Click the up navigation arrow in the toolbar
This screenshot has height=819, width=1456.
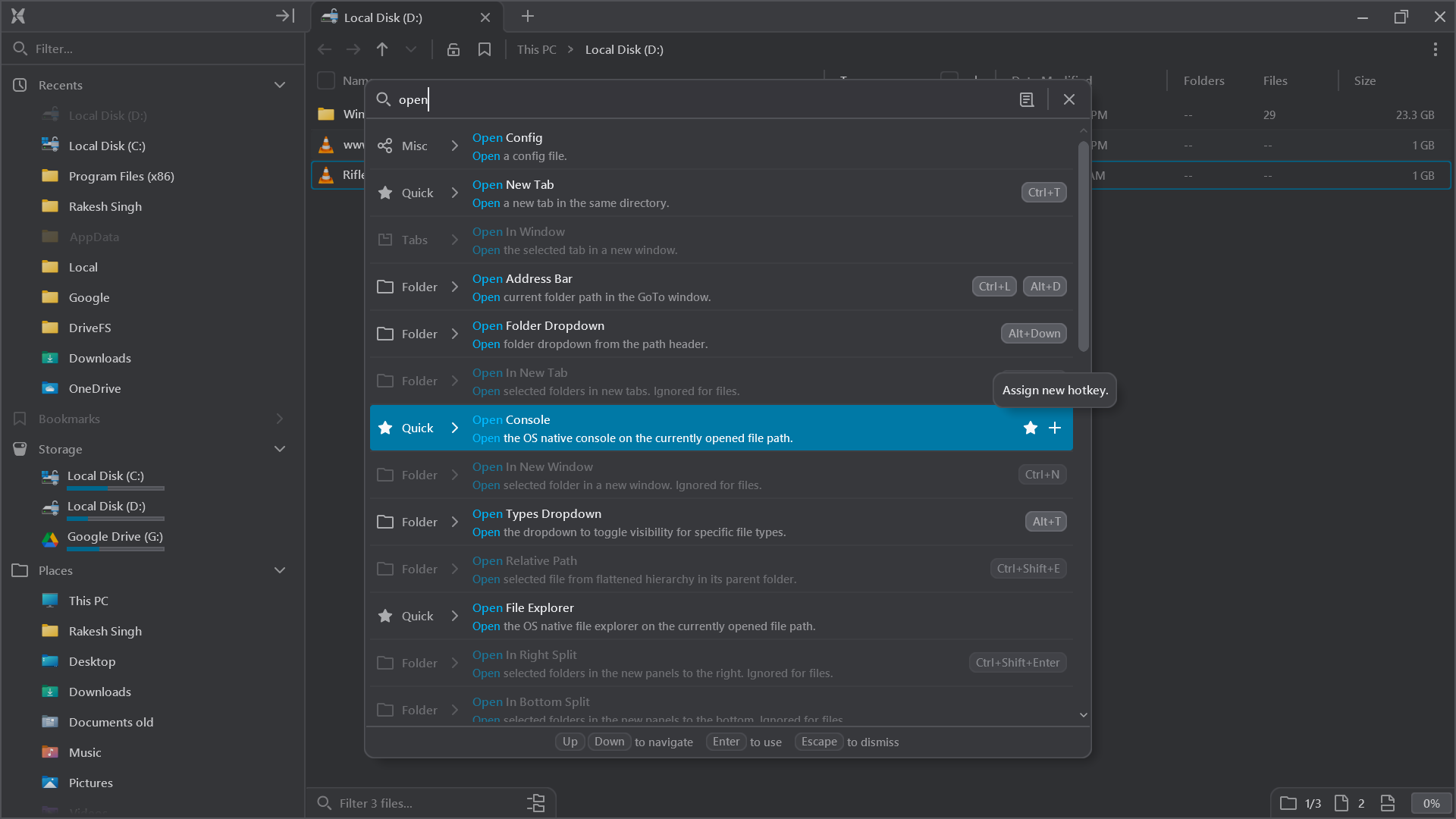(382, 49)
